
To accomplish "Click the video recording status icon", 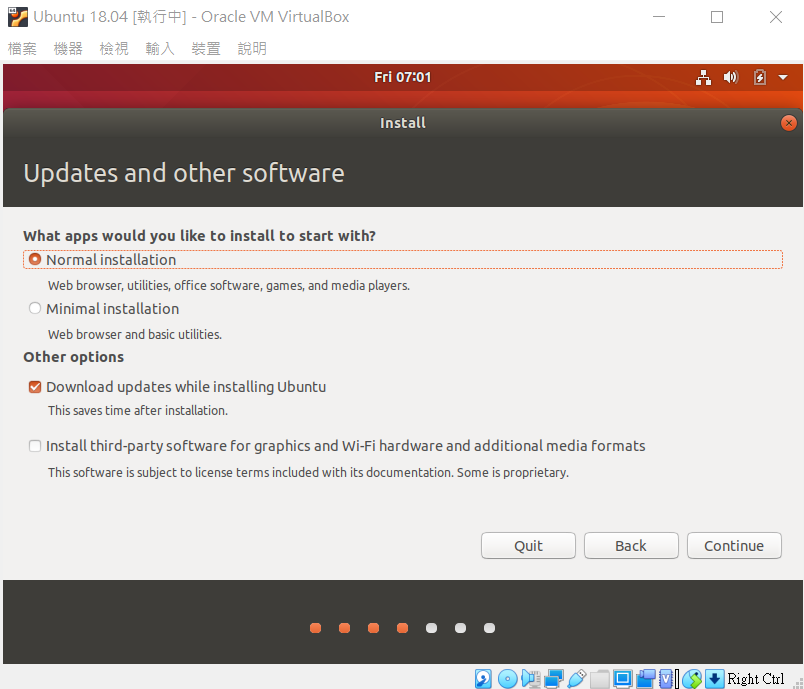I will click(x=646, y=679).
